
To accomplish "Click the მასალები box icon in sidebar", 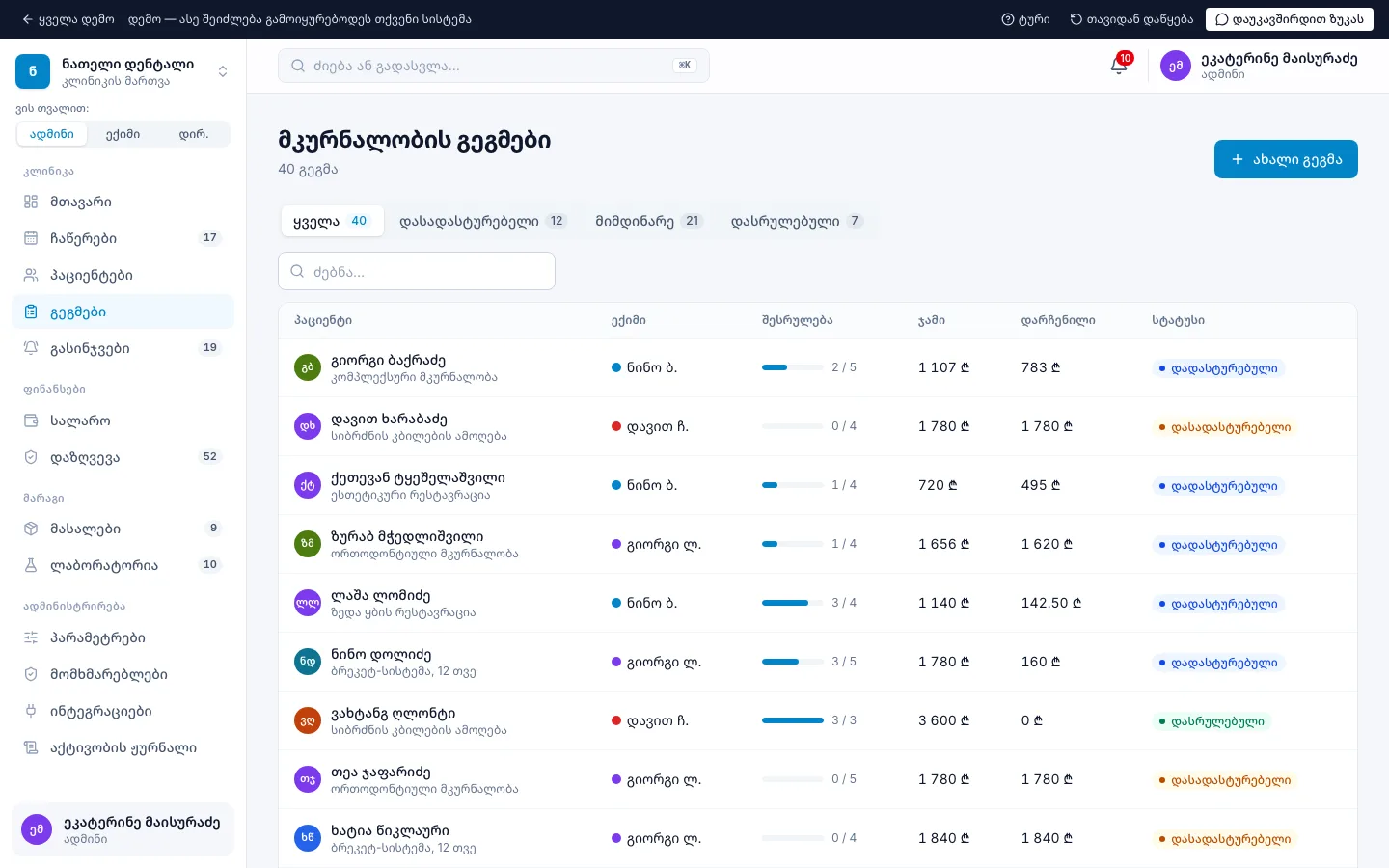I will [x=31, y=529].
